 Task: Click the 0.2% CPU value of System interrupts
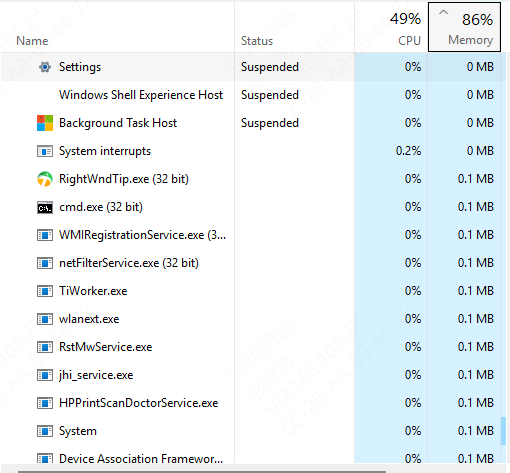(x=408, y=151)
